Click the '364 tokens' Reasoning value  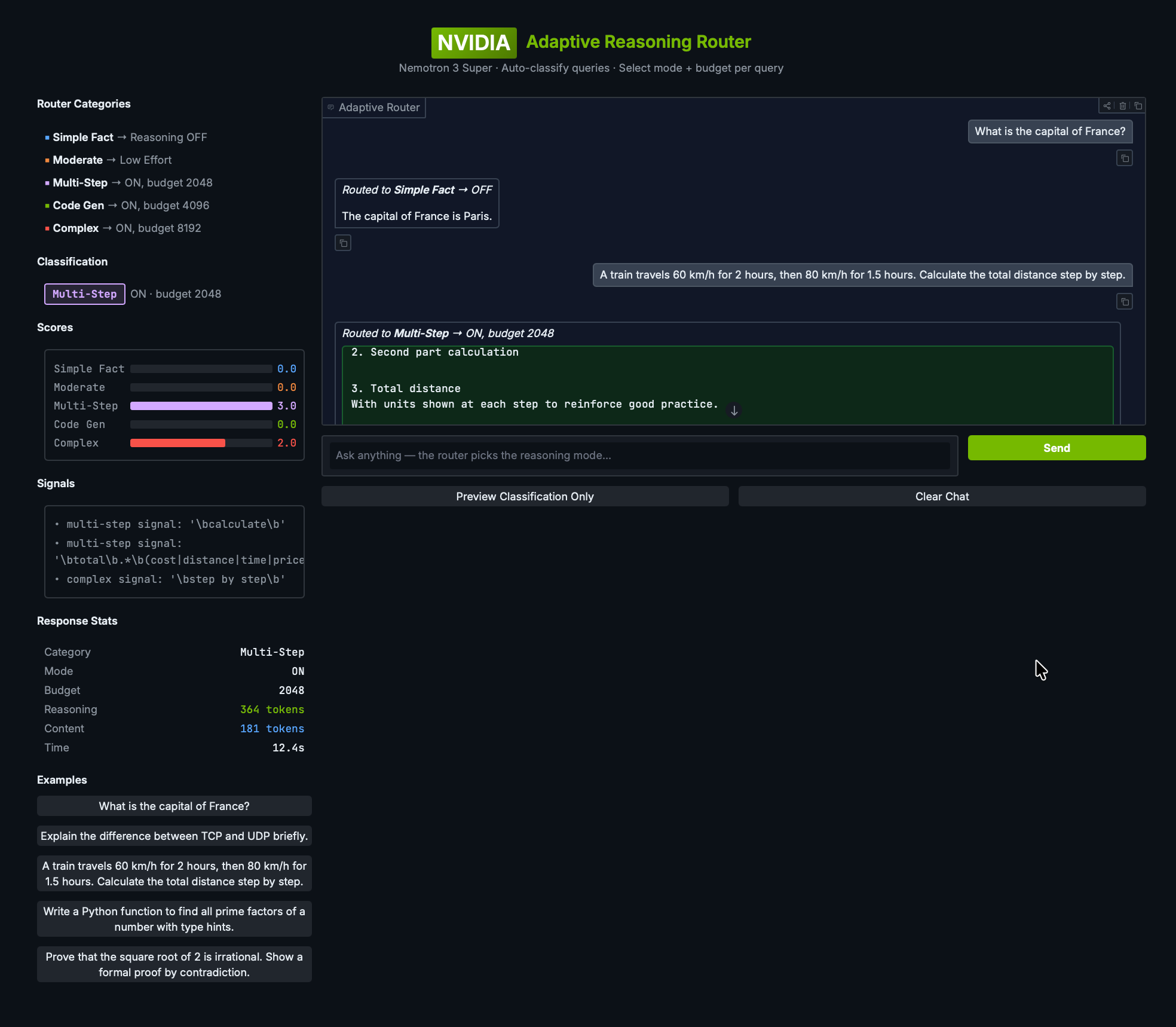[x=272, y=710]
